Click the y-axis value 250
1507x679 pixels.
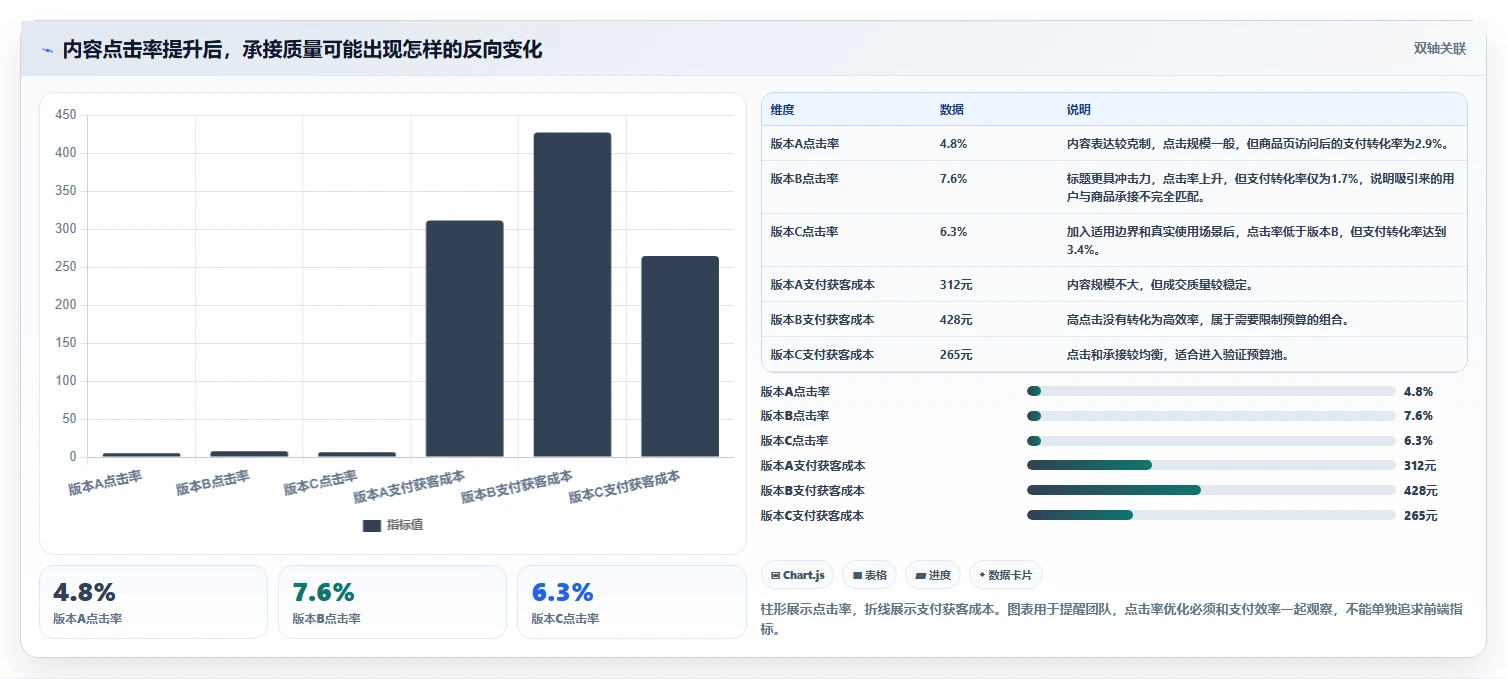(66, 267)
